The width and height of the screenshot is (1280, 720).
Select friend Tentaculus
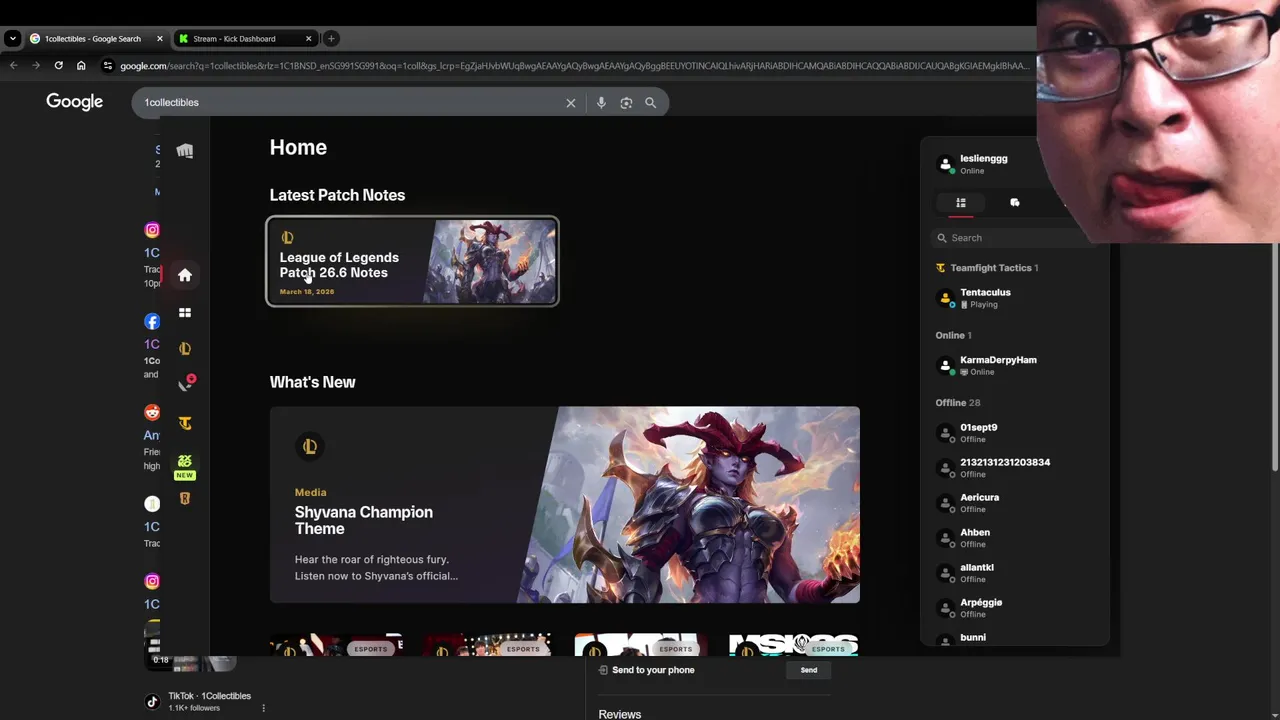(1015, 298)
